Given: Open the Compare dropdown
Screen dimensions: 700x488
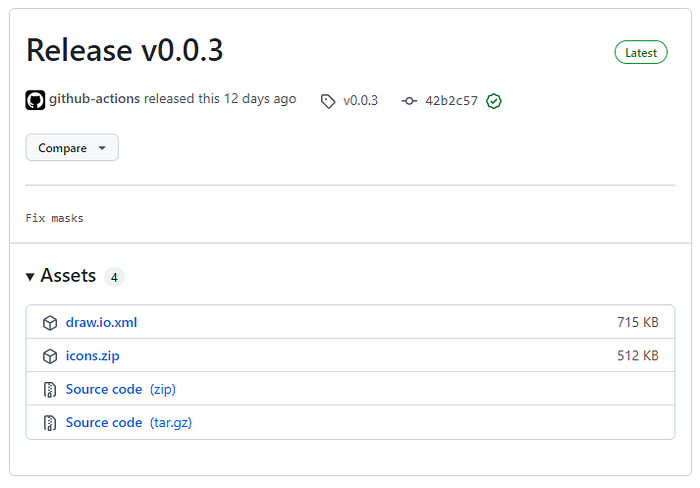Looking at the screenshot, I should (x=72, y=148).
